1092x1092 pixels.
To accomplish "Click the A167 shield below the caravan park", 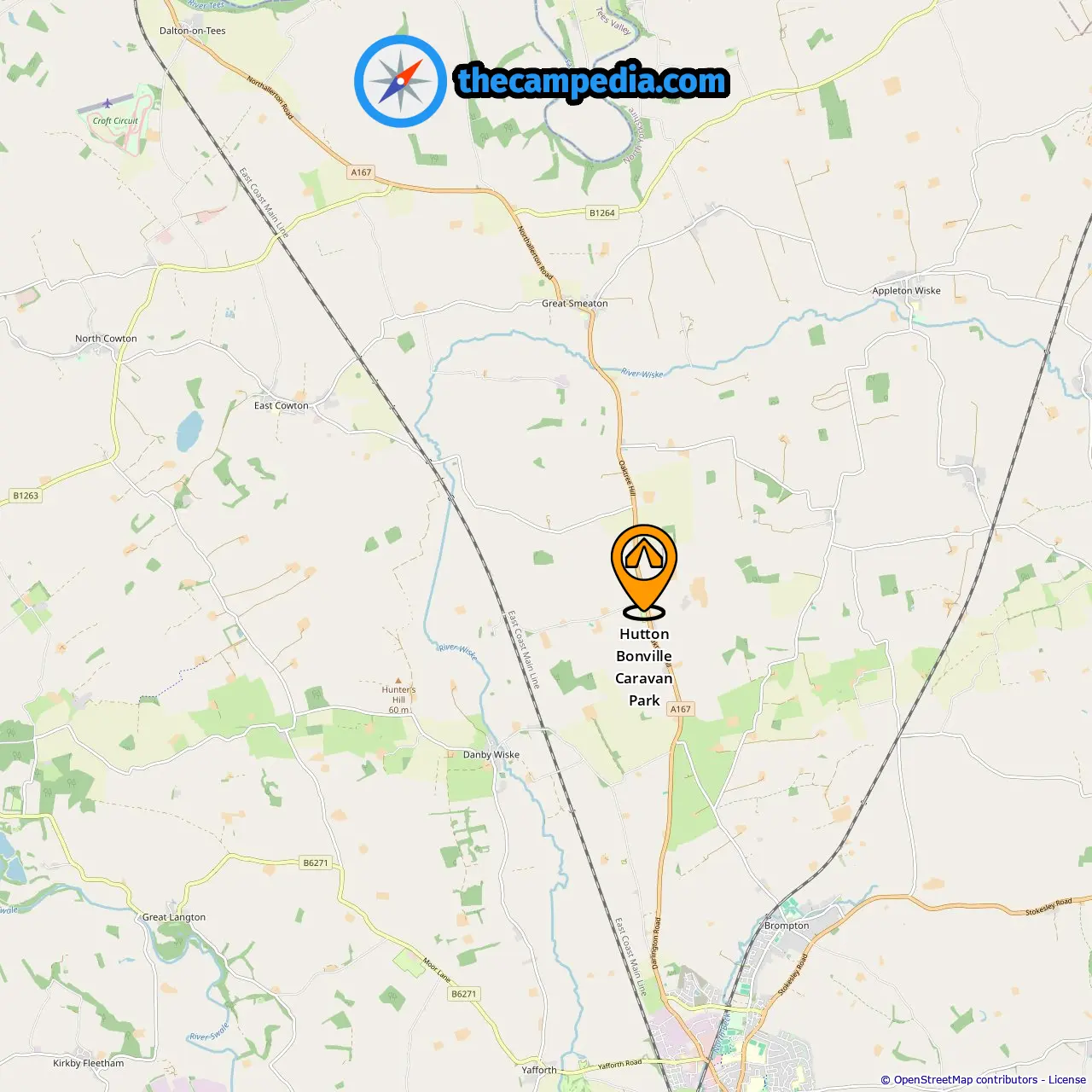I will point(681,709).
